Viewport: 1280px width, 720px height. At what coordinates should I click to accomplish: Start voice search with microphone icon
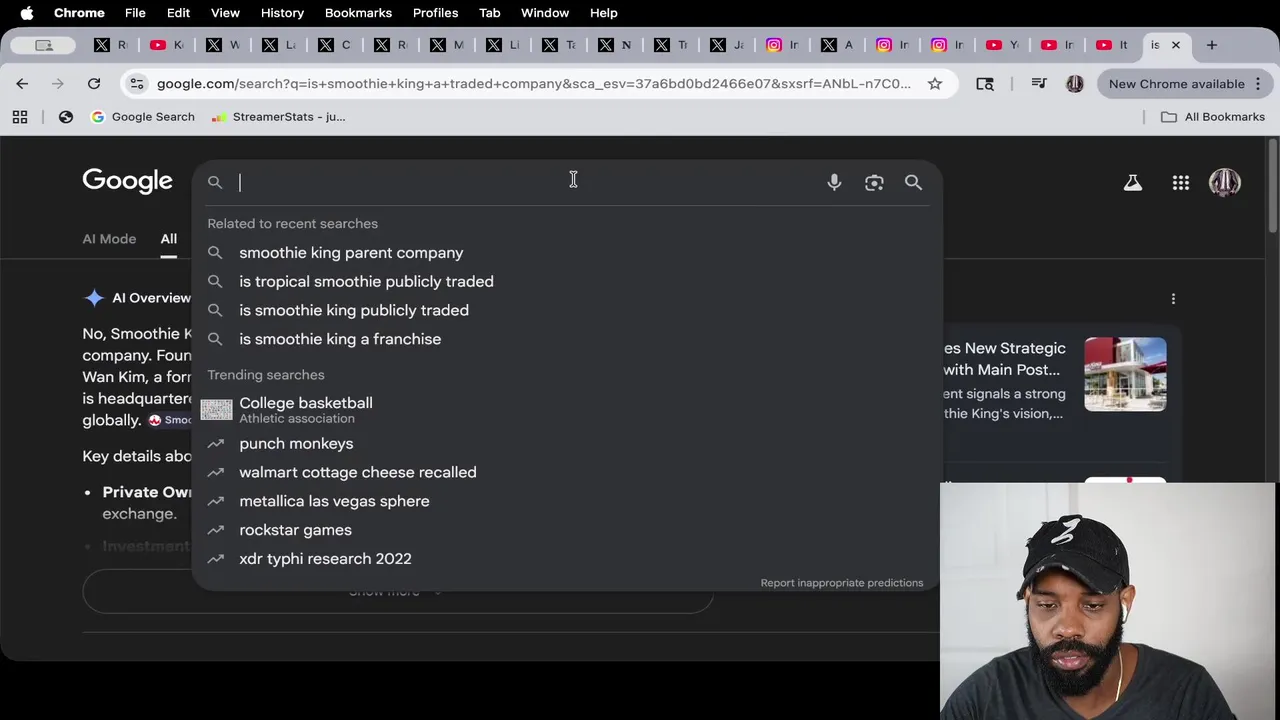pyautogui.click(x=834, y=182)
